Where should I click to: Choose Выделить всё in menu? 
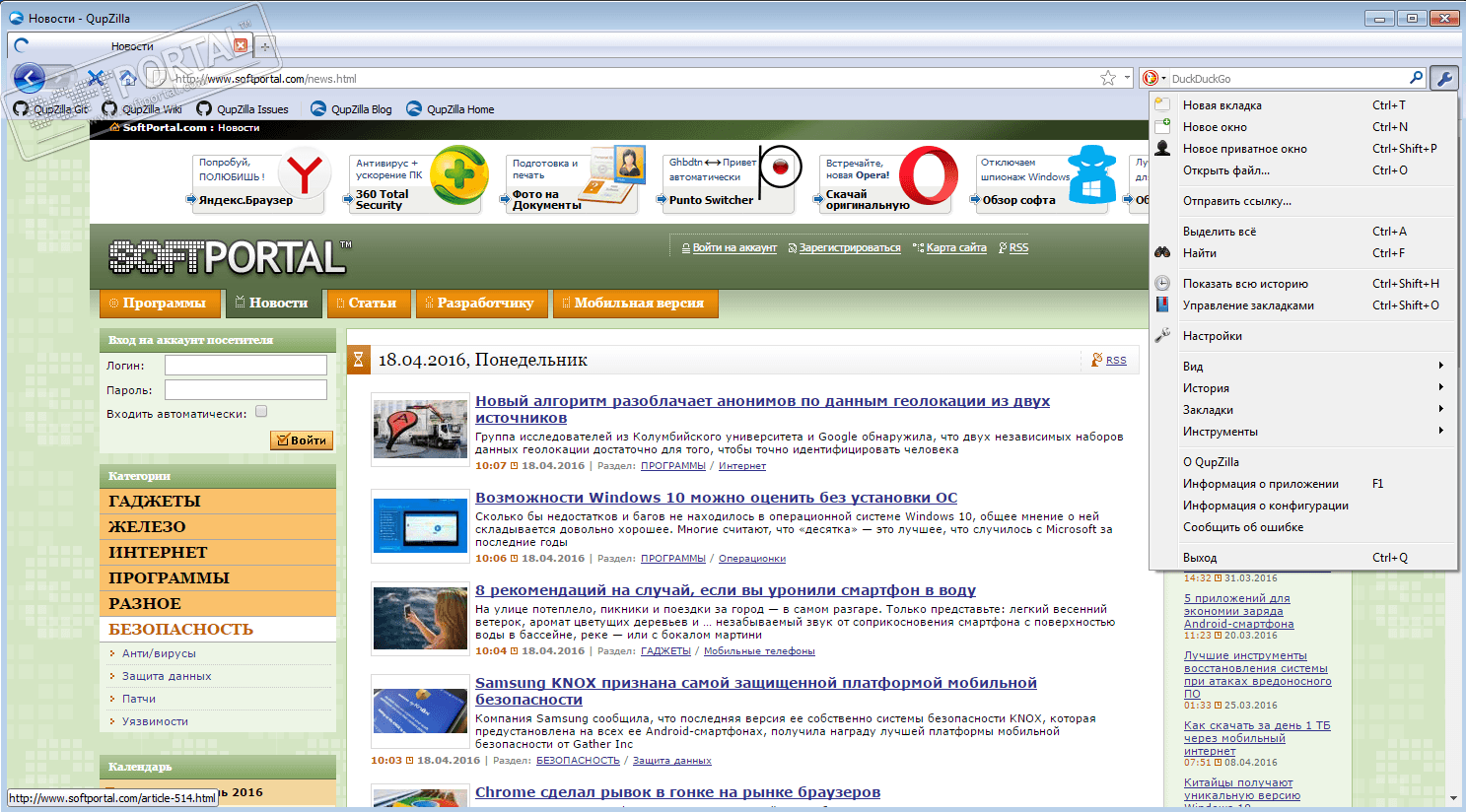1303,232
